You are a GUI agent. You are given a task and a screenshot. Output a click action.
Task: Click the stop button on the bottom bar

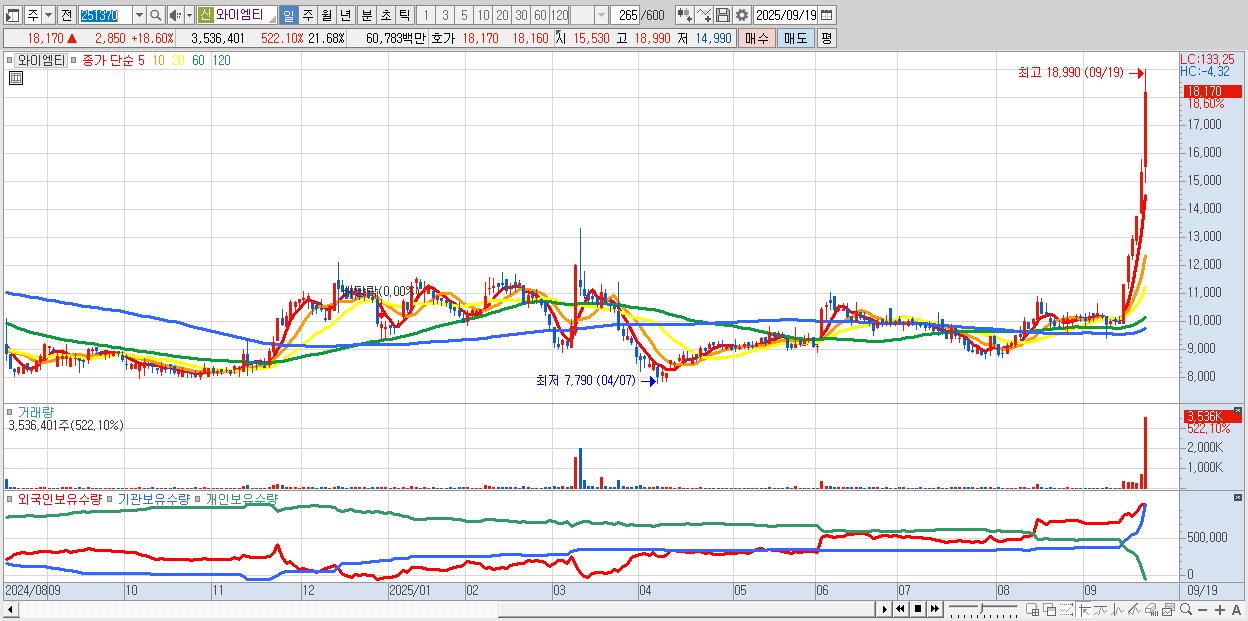[x=917, y=609]
